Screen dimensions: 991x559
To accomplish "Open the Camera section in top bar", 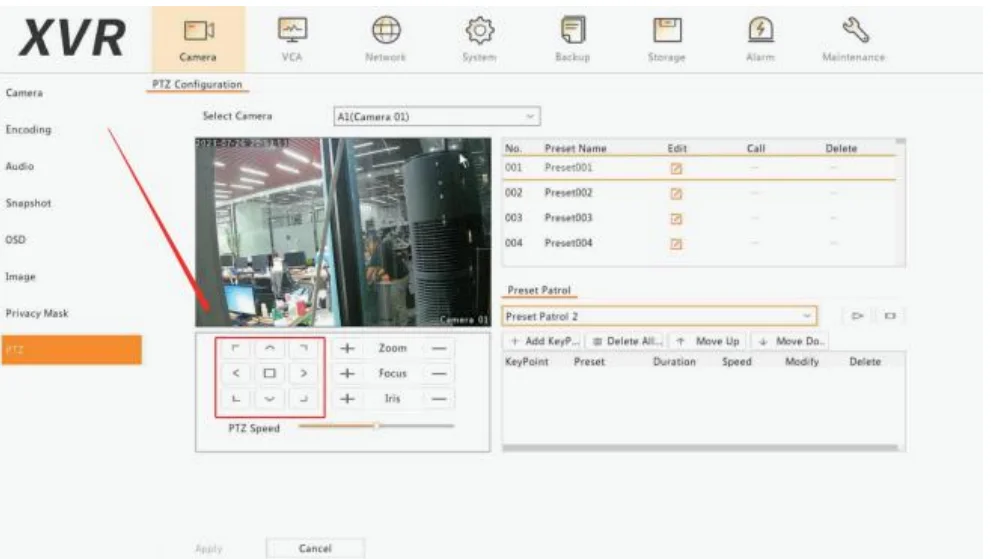I will pos(198,39).
